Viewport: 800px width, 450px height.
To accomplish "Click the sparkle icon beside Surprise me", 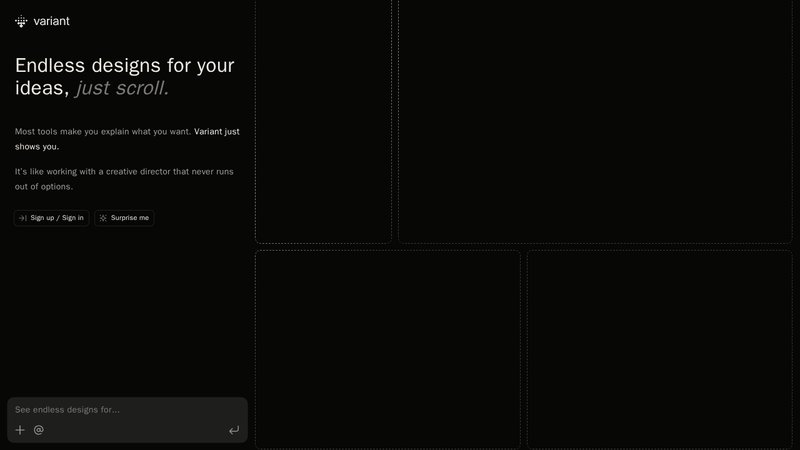I will 103,218.
